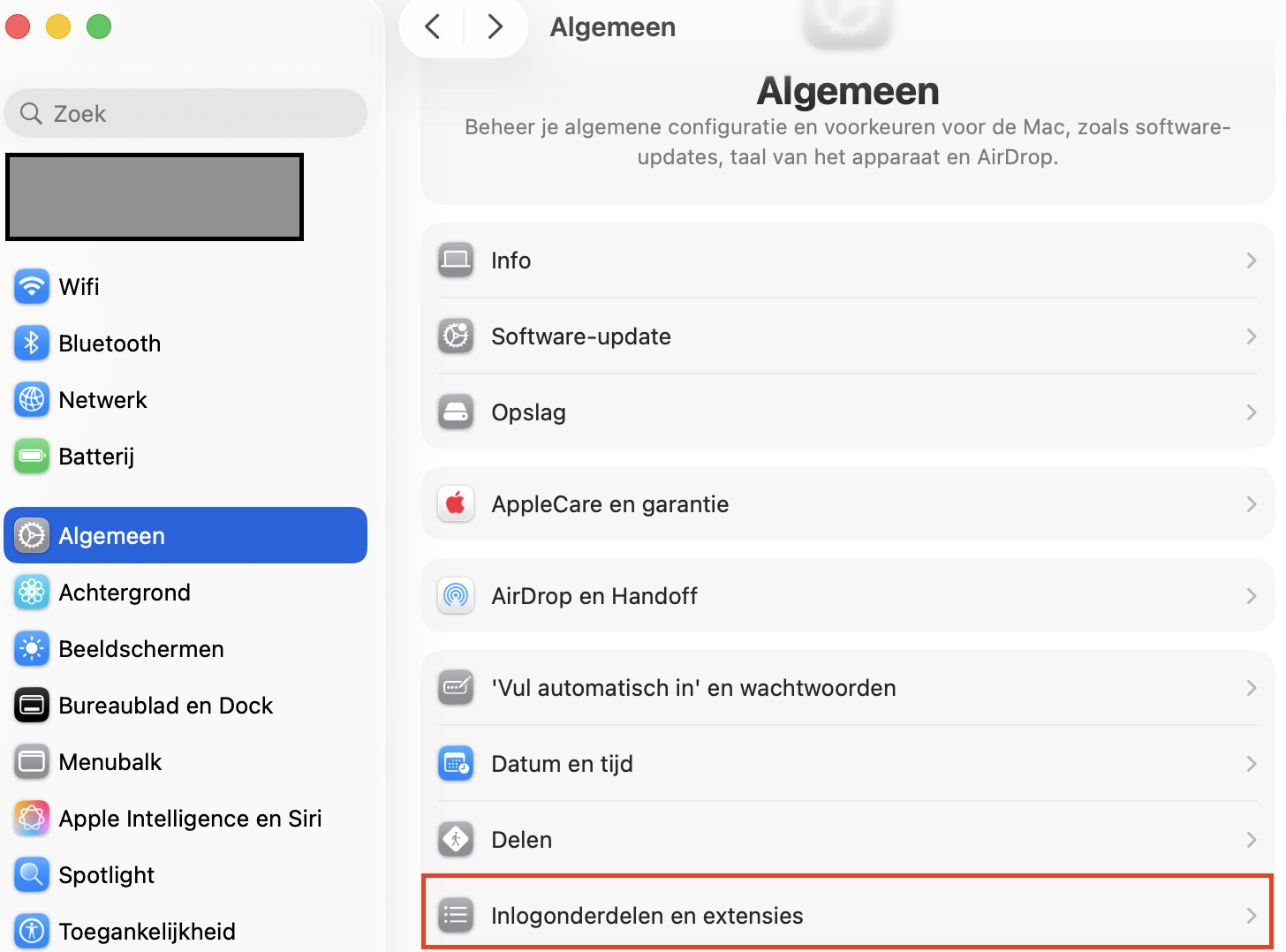Viewport: 1286px width, 952px height.
Task: Open Bluetooth settings via its icon
Action: [x=32, y=343]
